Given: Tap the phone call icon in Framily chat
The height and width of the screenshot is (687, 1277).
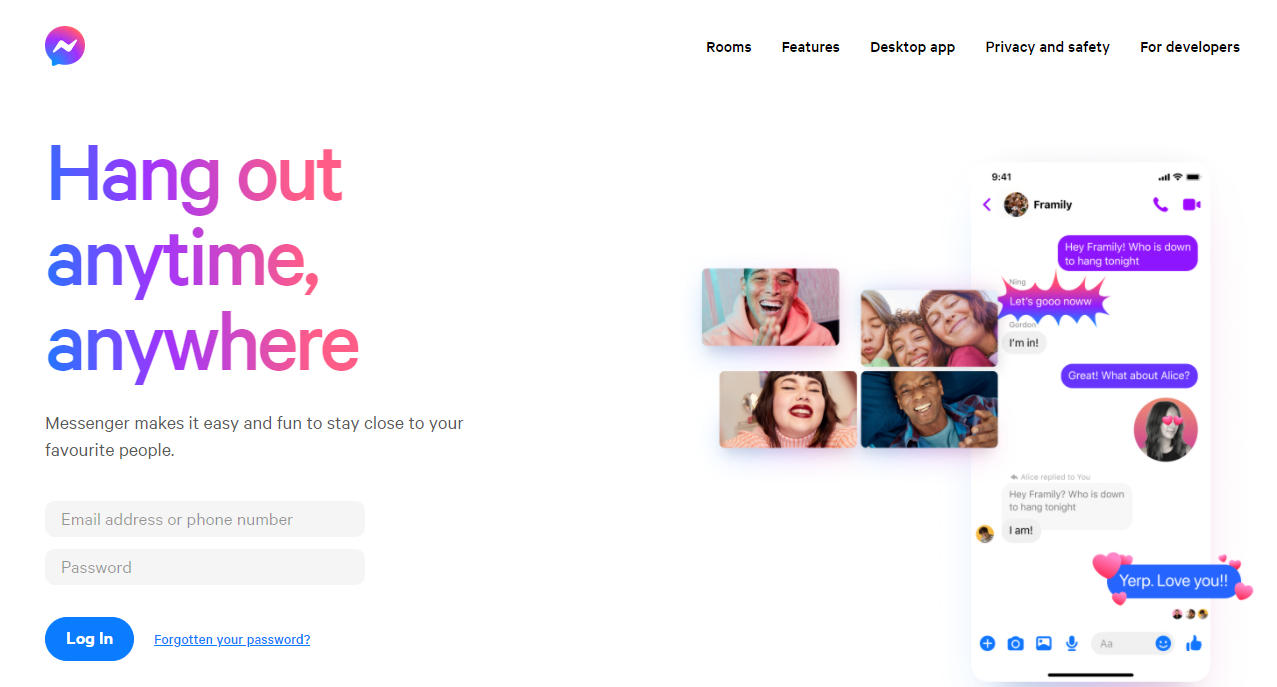Looking at the screenshot, I should tap(1160, 204).
